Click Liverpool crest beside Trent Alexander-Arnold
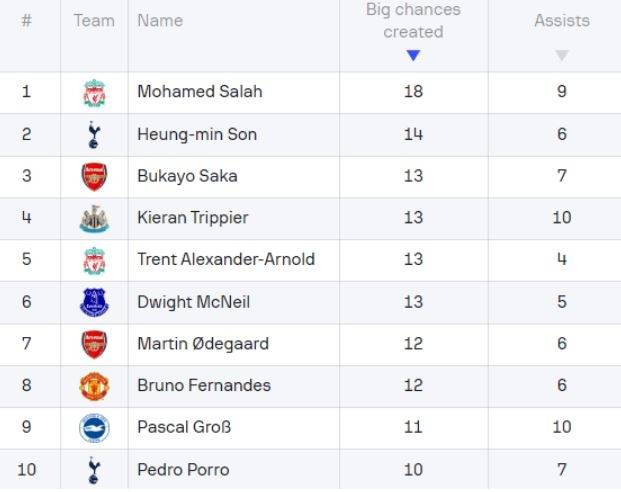Screen dimensions: 621x492 pyautogui.click(x=94, y=260)
